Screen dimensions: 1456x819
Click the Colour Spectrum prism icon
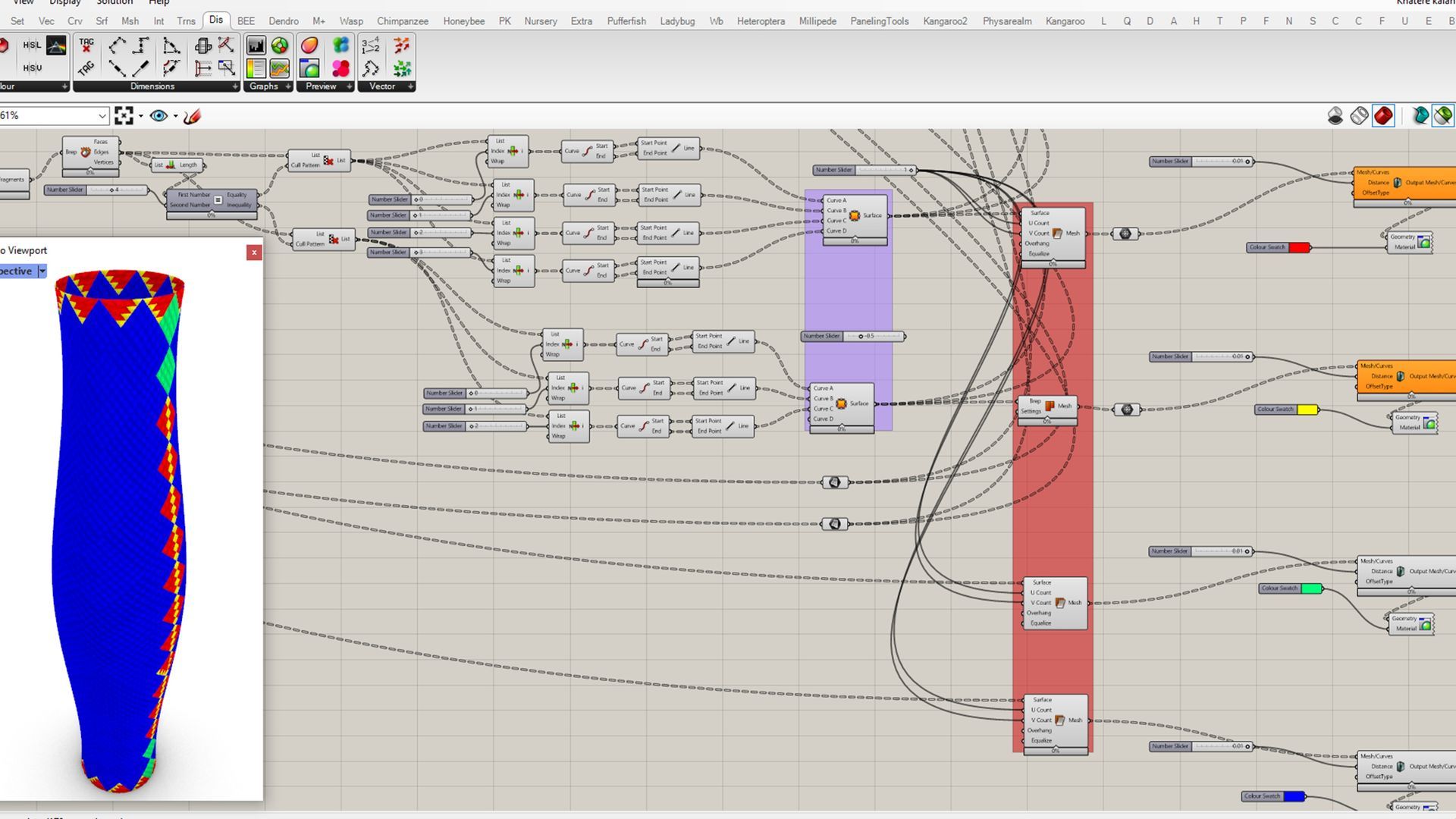(x=57, y=46)
